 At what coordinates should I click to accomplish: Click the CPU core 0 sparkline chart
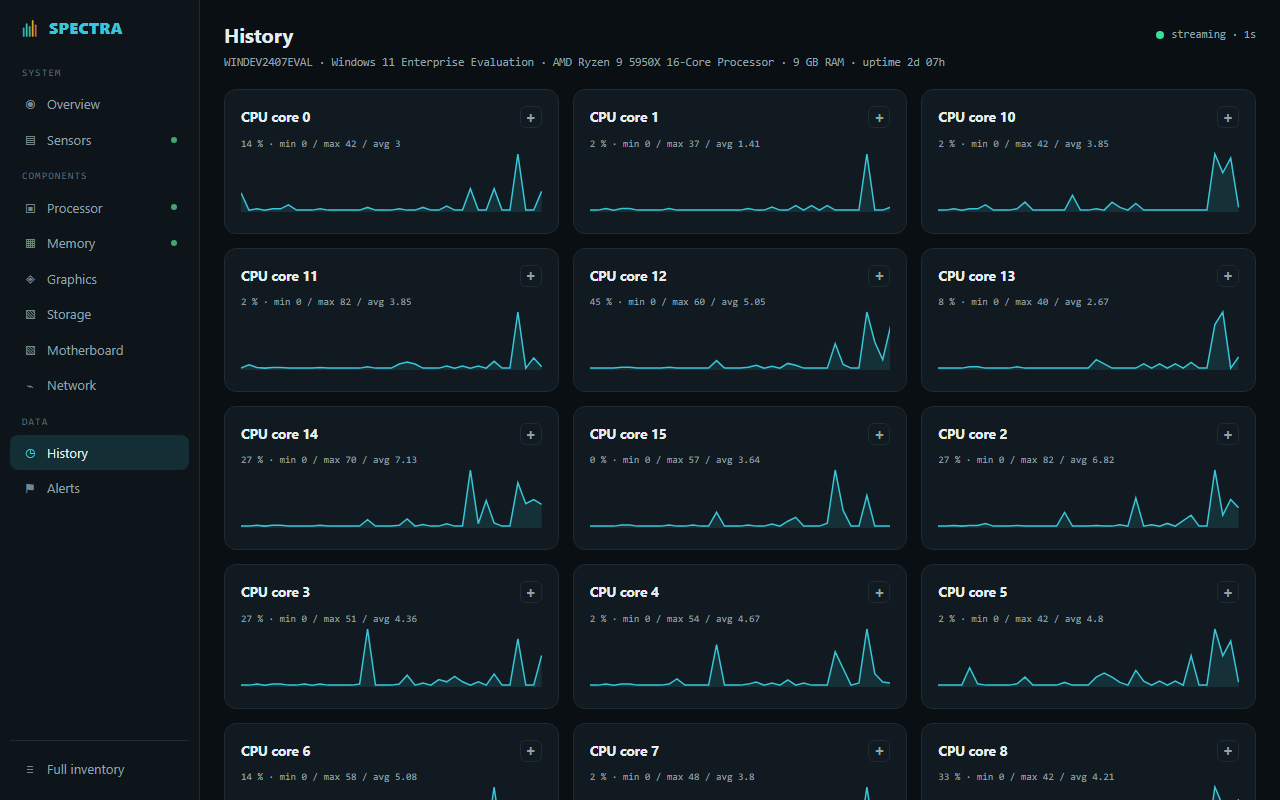[x=391, y=182]
